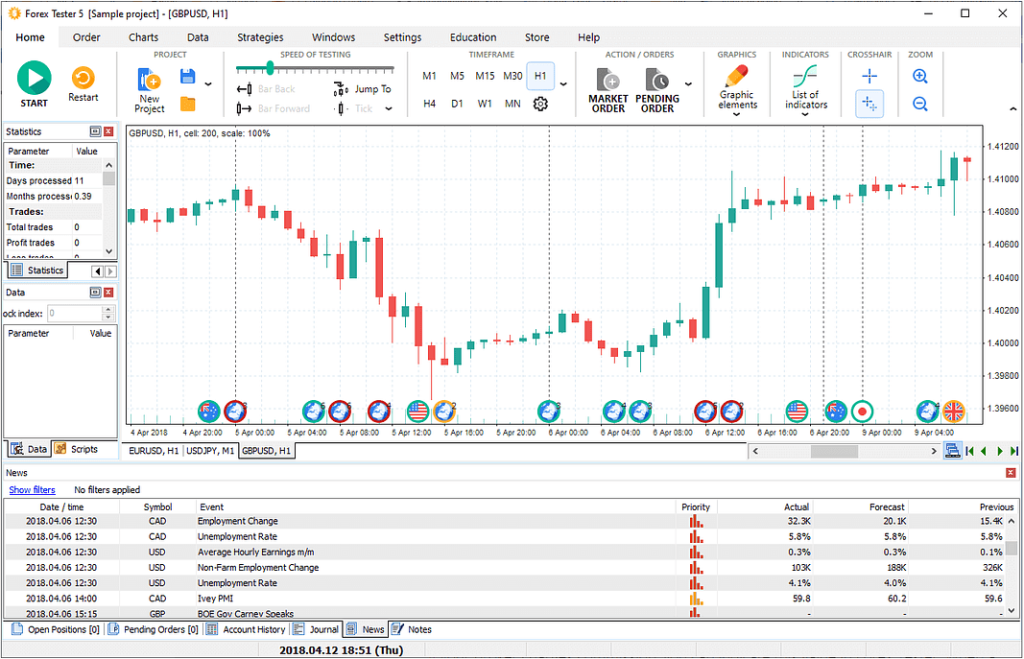Zoom in on the chart
This screenshot has width=1024, height=659.
coord(919,75)
